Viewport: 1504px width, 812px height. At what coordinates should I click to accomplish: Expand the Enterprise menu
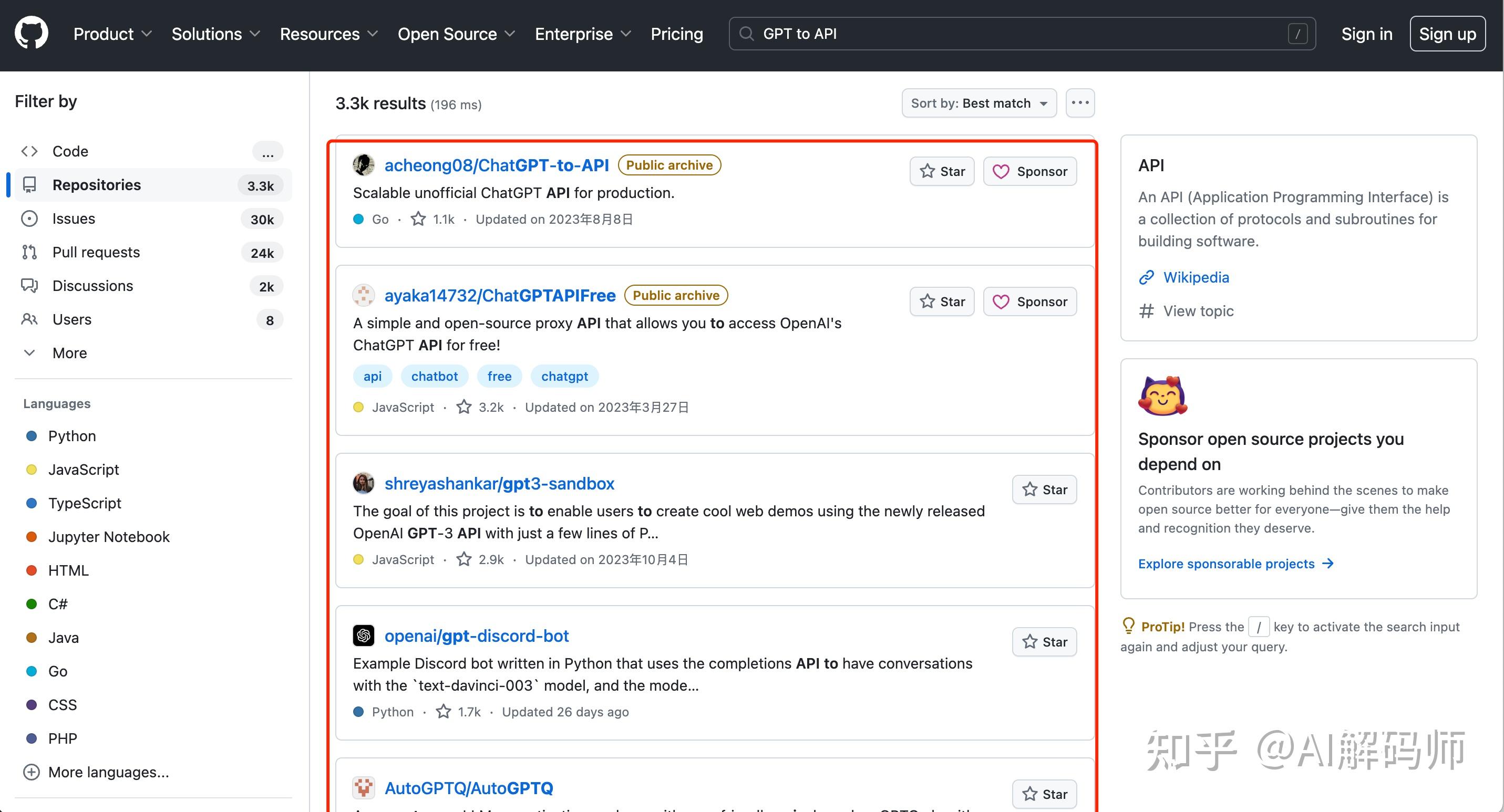583,34
